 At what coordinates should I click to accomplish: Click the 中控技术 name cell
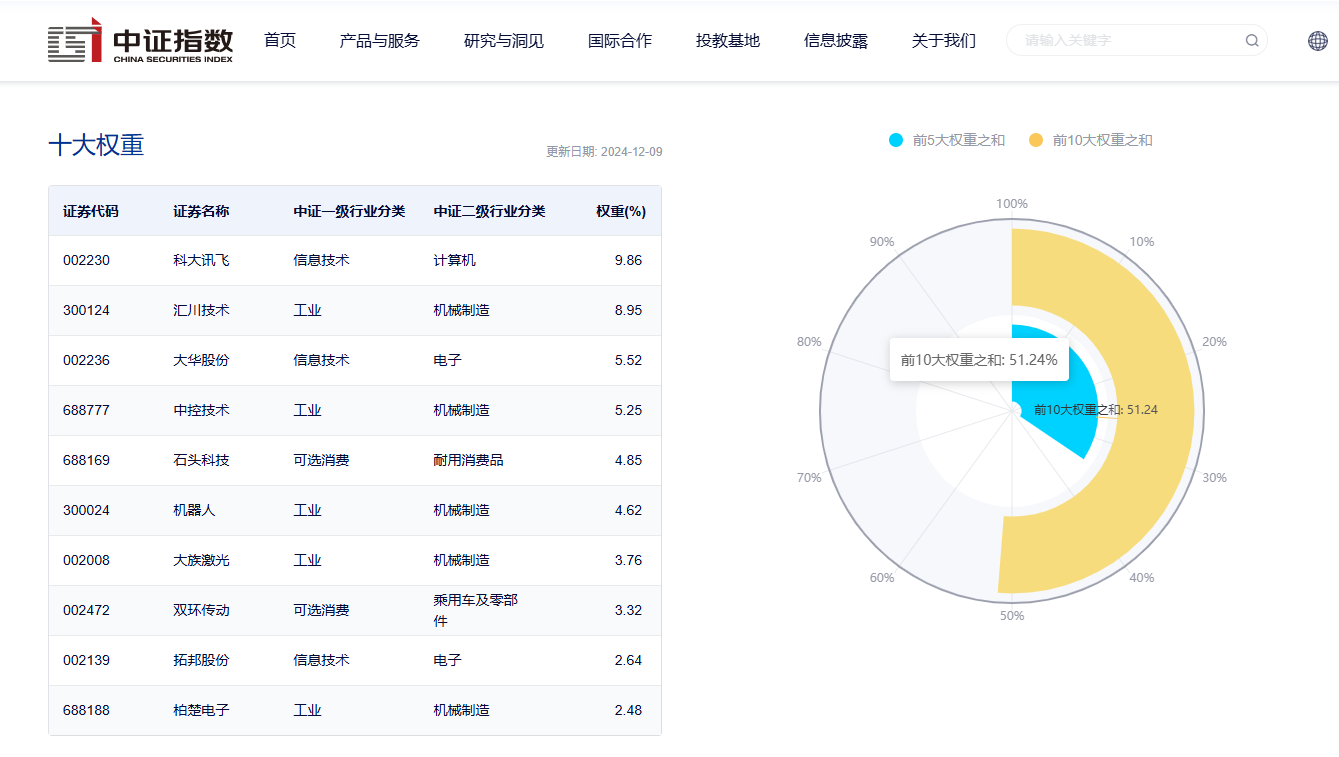tap(201, 410)
